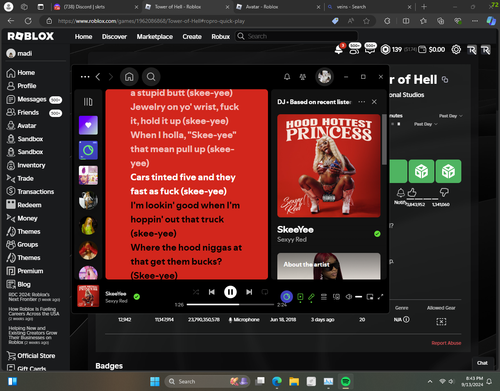Click Report Abuse link

pos(446,343)
